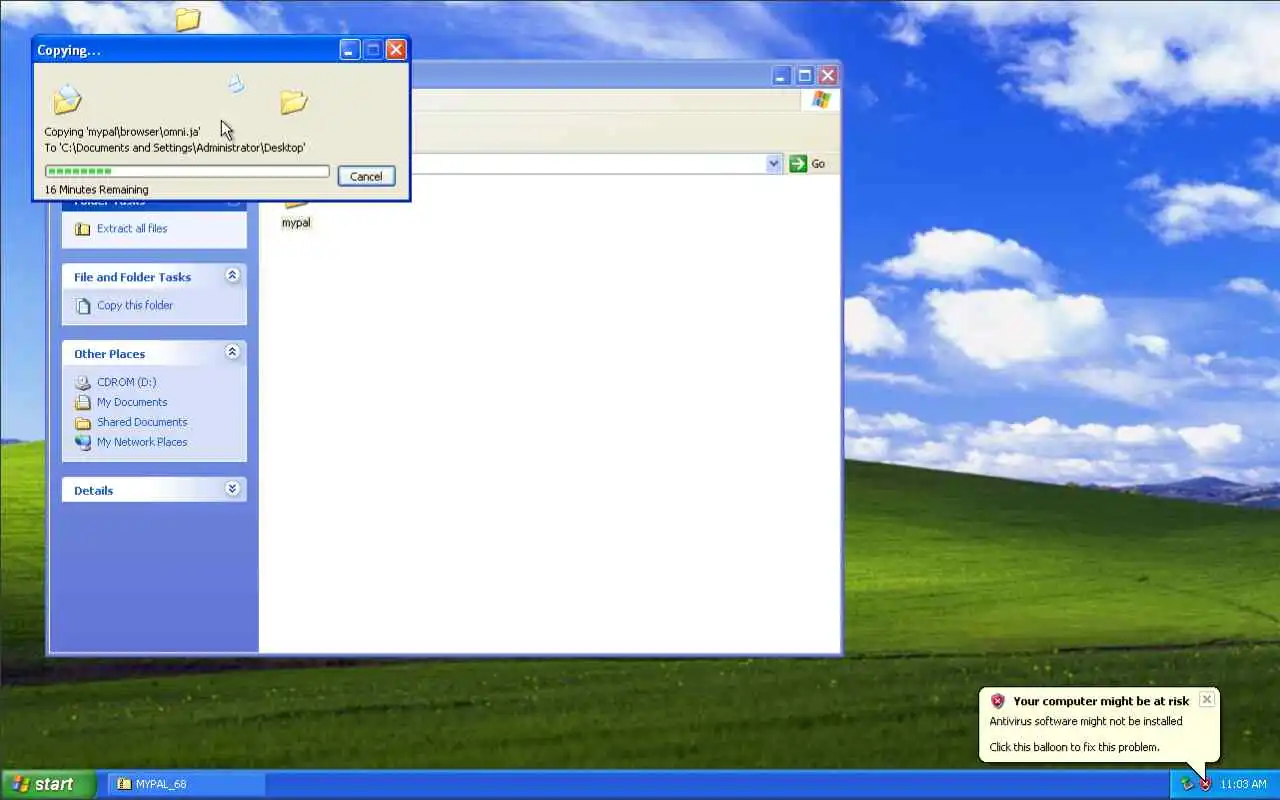Click the My Network Places icon

(x=83, y=442)
